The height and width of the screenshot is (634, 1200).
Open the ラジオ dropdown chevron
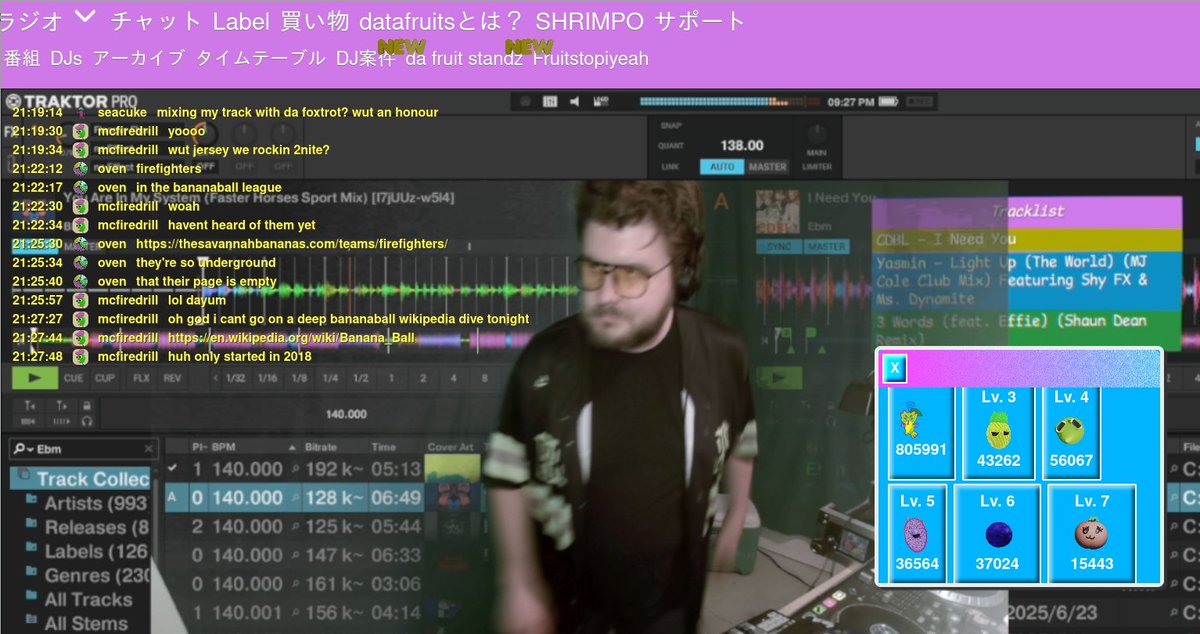(x=86, y=17)
